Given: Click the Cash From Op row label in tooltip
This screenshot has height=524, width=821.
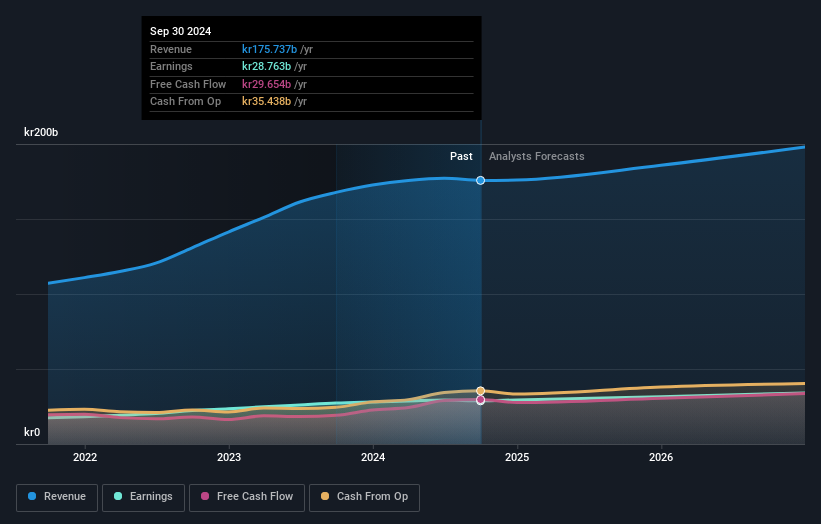Looking at the screenshot, I should tap(185, 102).
